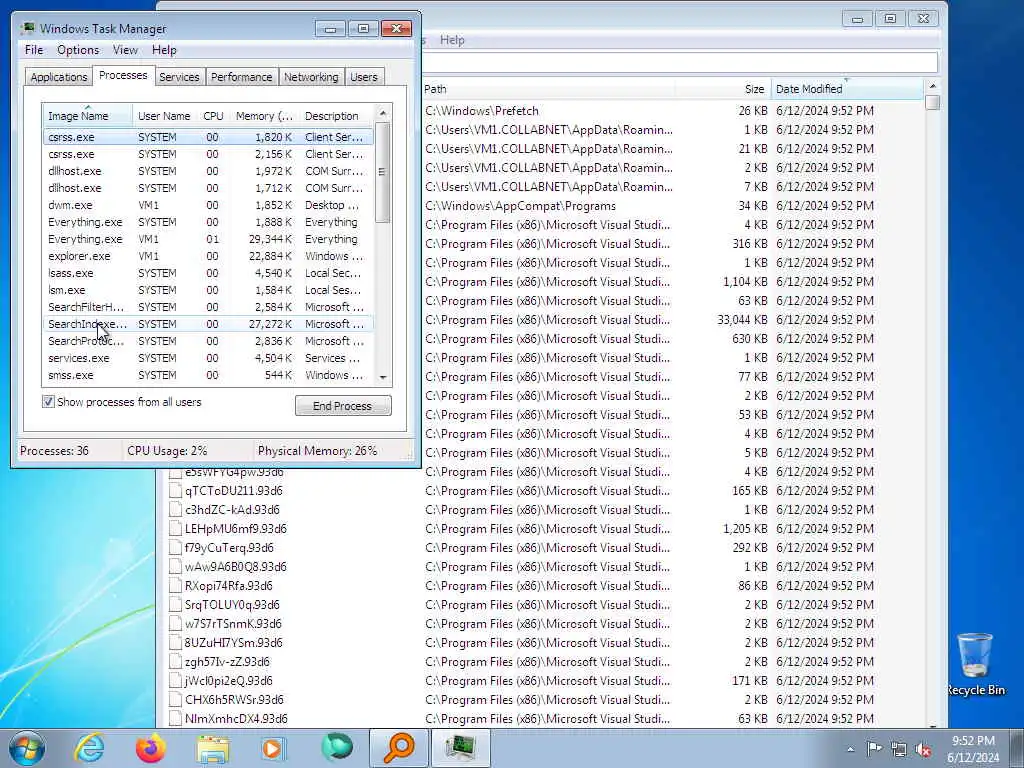This screenshot has height=768, width=1024.
Task: Click the Everything search input field
Action: pyautogui.click(x=679, y=63)
